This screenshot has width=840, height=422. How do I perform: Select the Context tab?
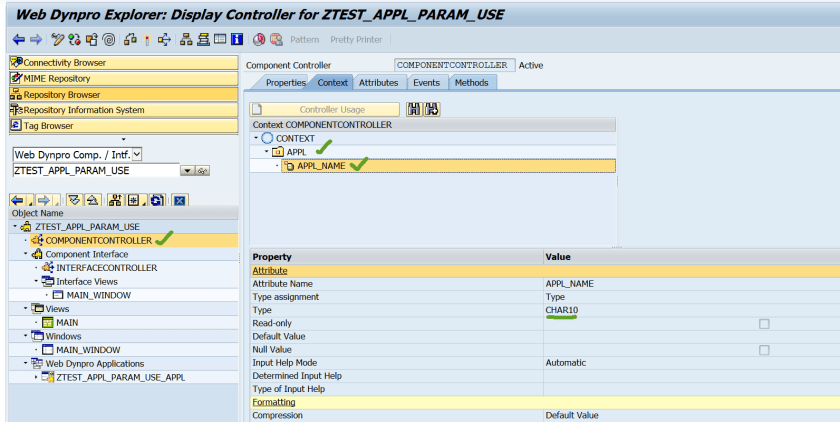pyautogui.click(x=332, y=82)
